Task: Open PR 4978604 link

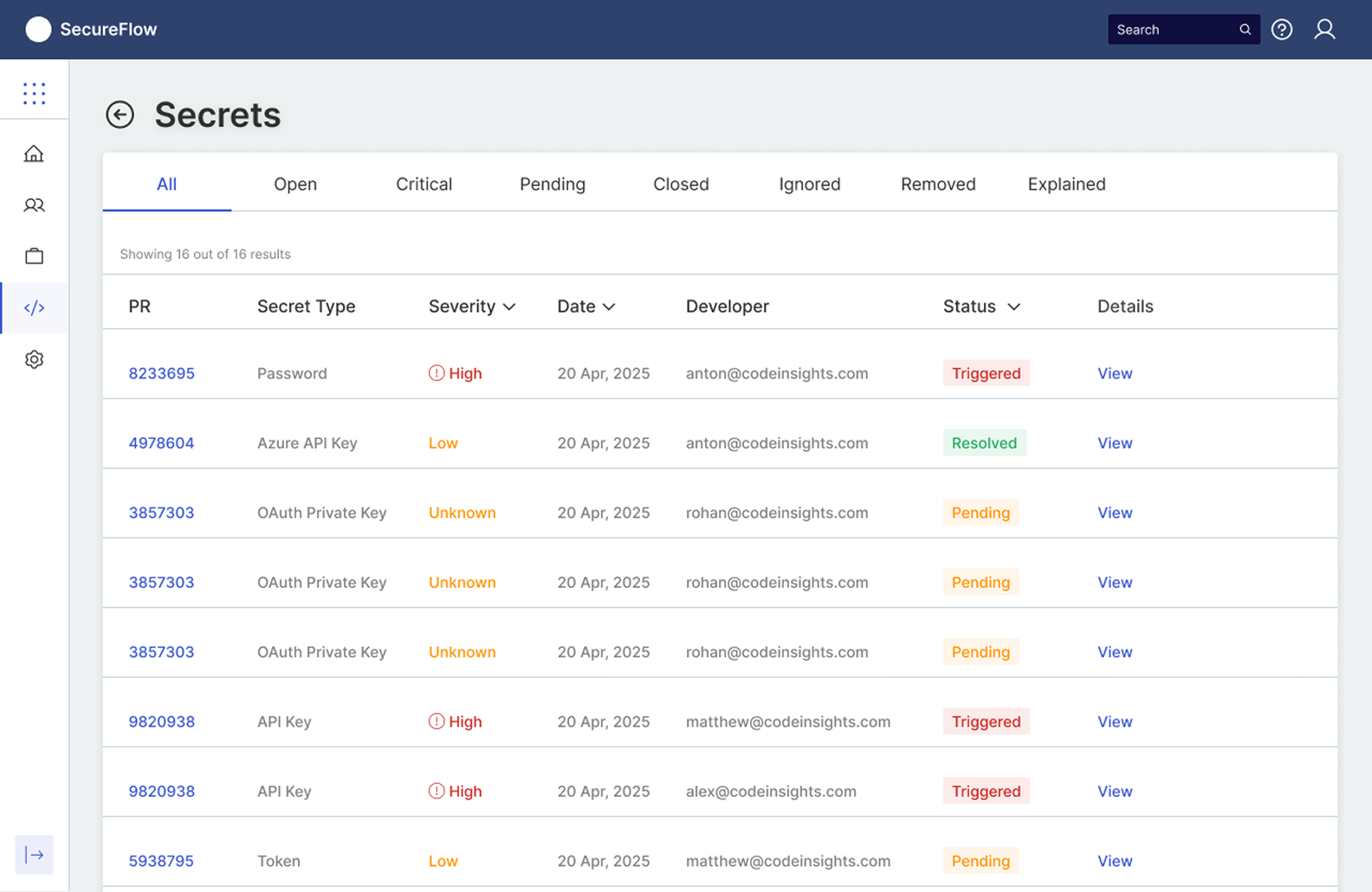Action: pyautogui.click(x=162, y=443)
